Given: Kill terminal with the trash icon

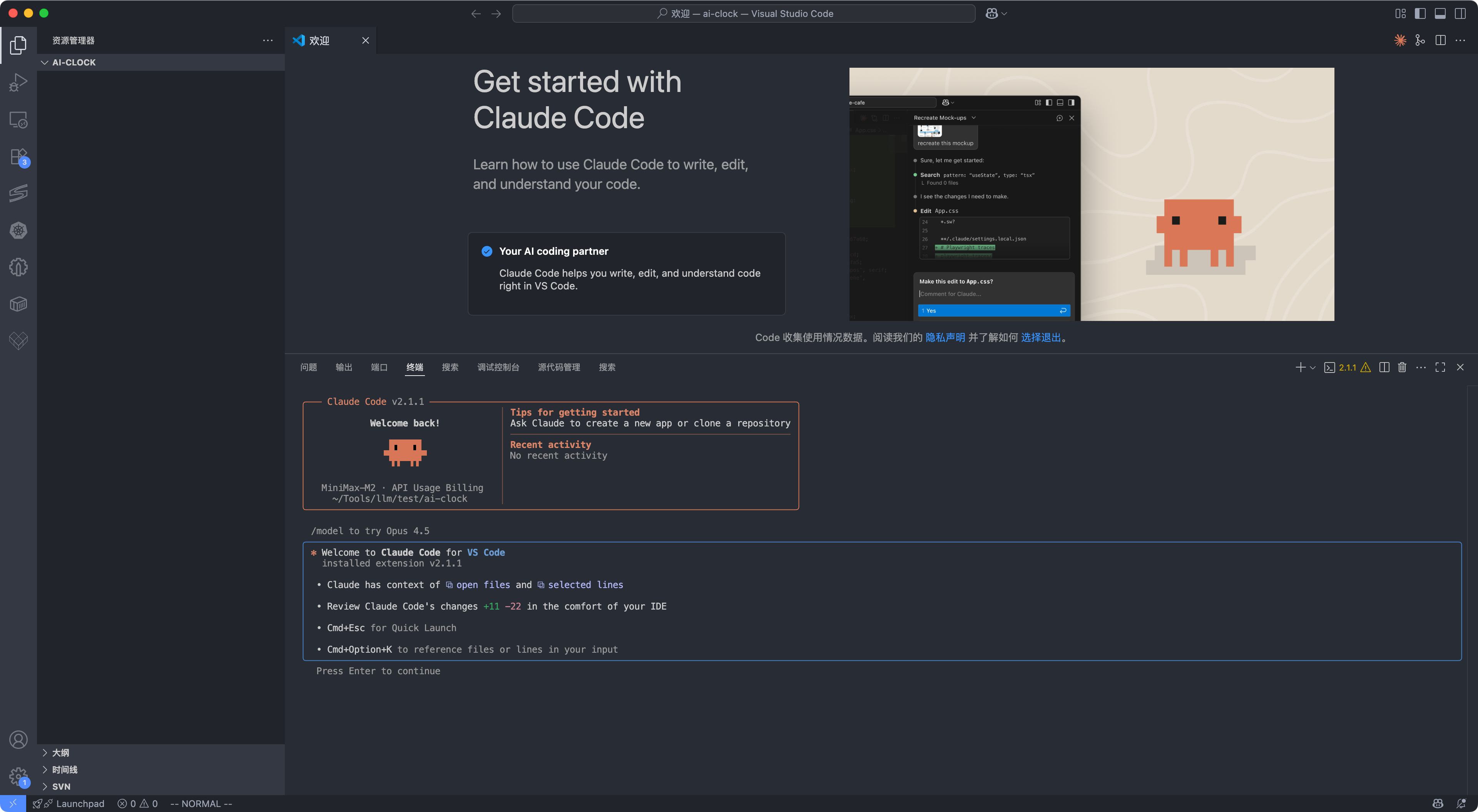Looking at the screenshot, I should [1402, 367].
